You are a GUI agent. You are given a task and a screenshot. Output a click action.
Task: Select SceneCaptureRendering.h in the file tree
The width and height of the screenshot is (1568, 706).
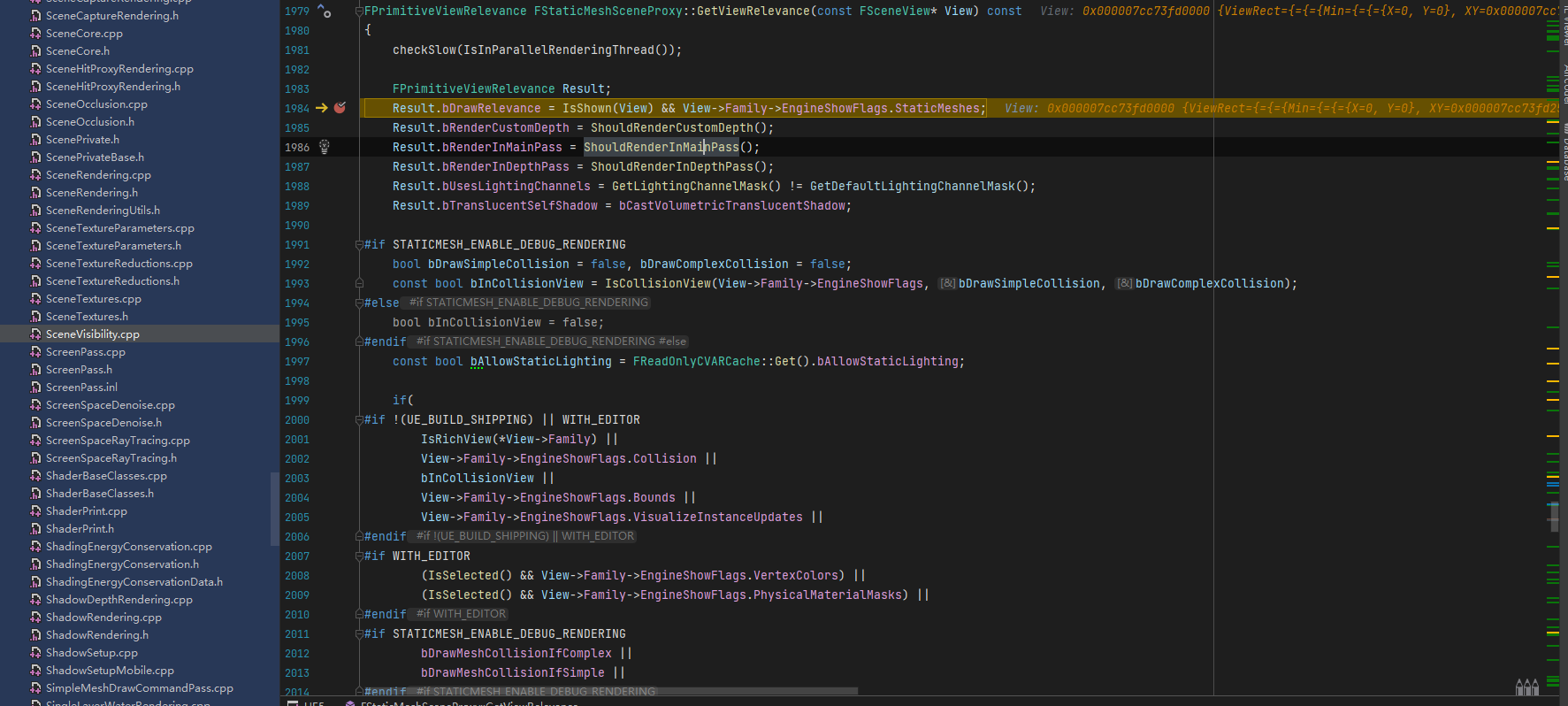pos(112,16)
